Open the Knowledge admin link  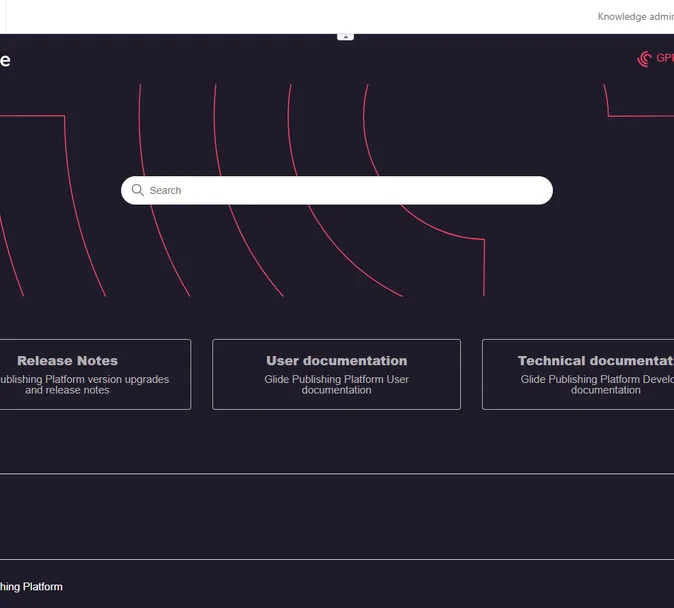tap(636, 16)
